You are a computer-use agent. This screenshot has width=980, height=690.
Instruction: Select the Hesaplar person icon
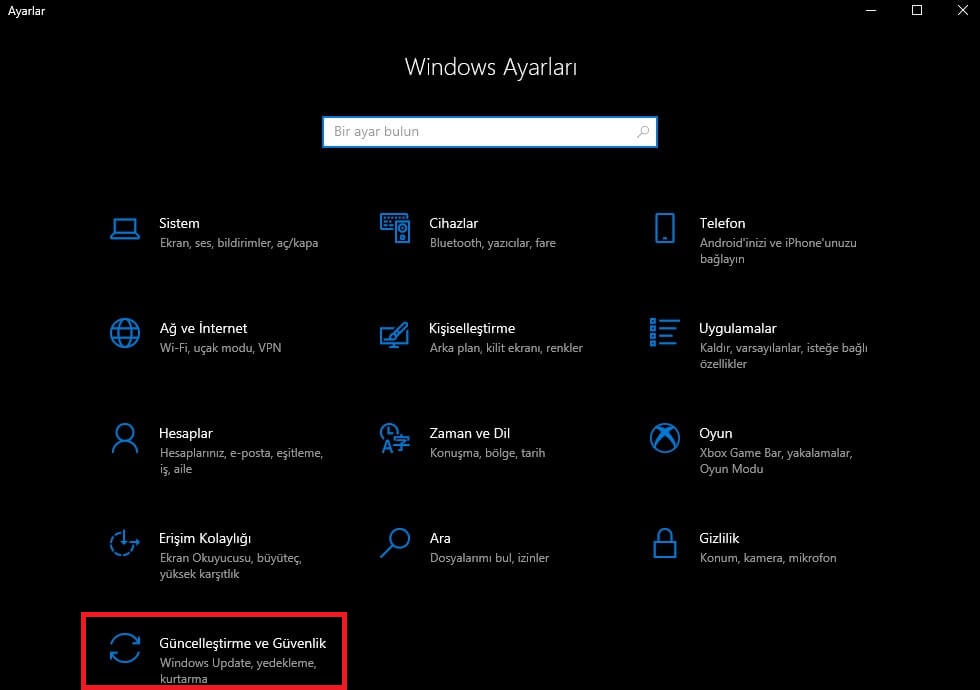pos(125,438)
